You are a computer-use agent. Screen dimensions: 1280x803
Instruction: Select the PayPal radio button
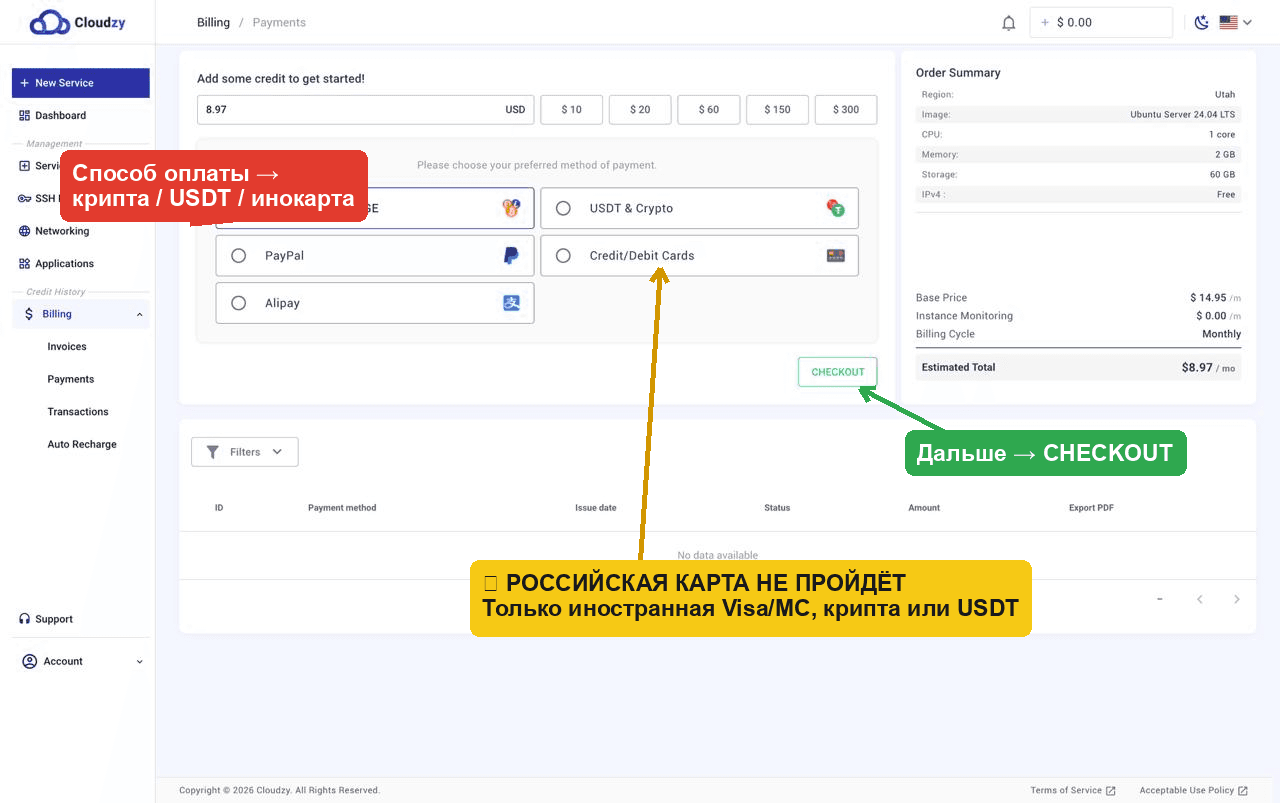click(238, 256)
